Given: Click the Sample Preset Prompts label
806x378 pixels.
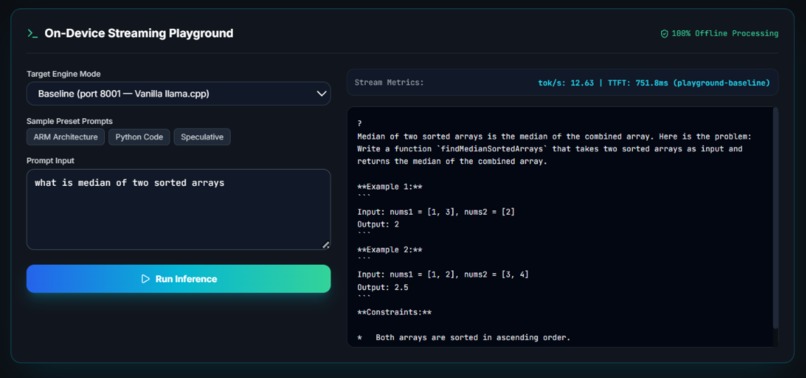Looking at the screenshot, I should [x=69, y=121].
